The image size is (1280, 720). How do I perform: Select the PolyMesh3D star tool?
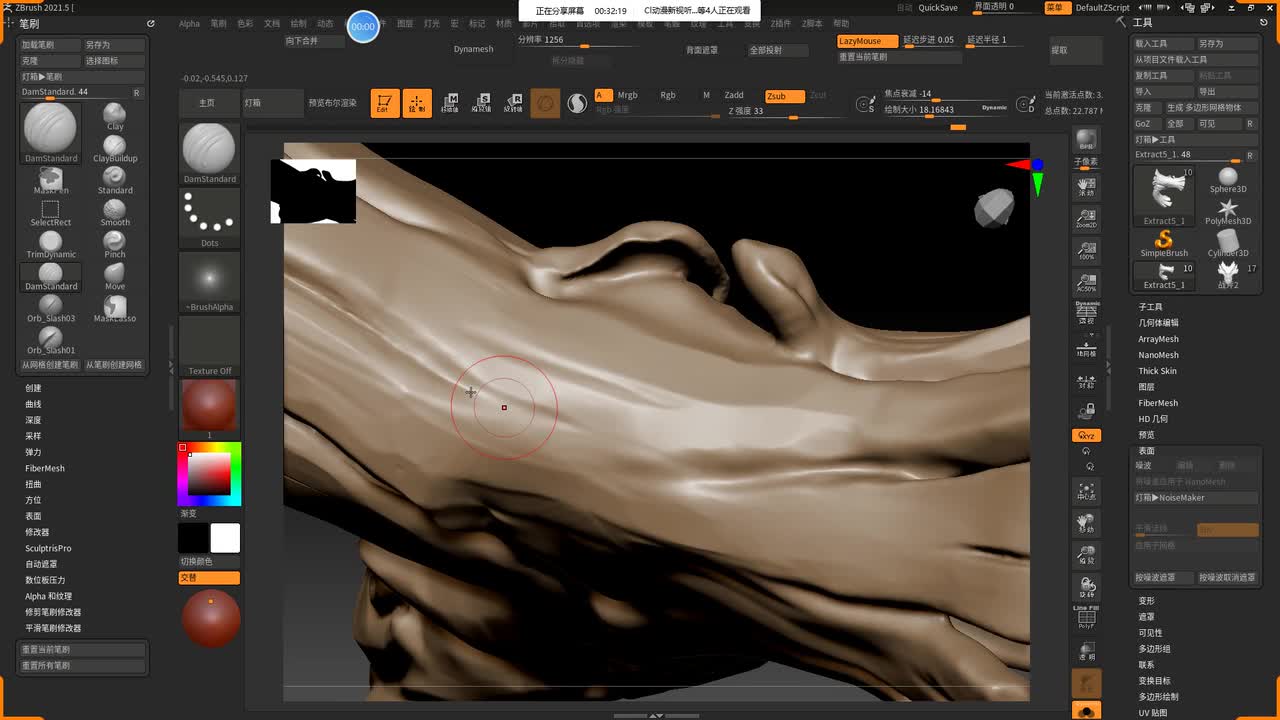pyautogui.click(x=1228, y=212)
